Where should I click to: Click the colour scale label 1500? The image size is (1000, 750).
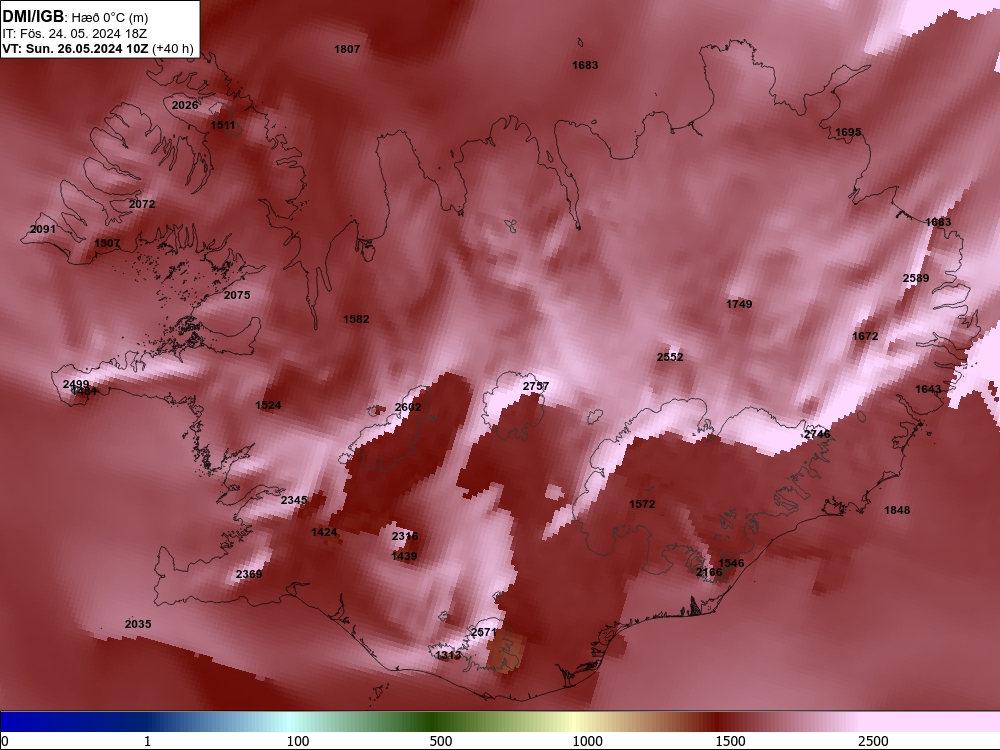[730, 741]
